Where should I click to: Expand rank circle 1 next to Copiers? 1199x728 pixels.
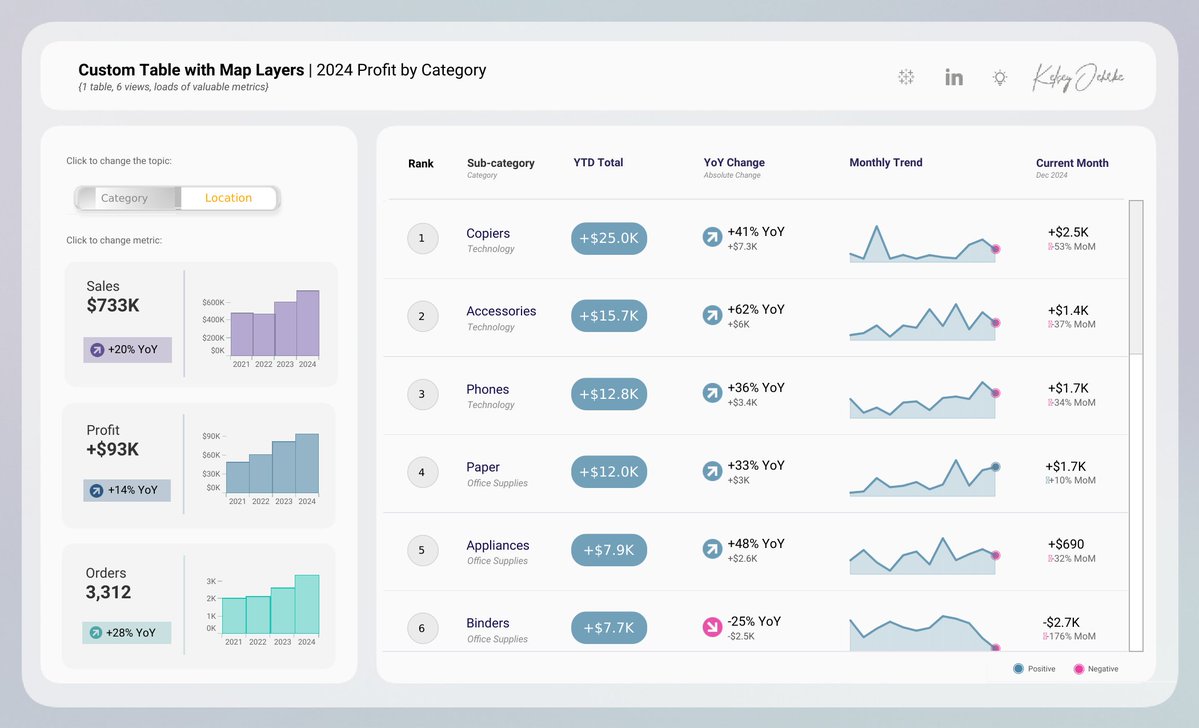(x=422, y=238)
